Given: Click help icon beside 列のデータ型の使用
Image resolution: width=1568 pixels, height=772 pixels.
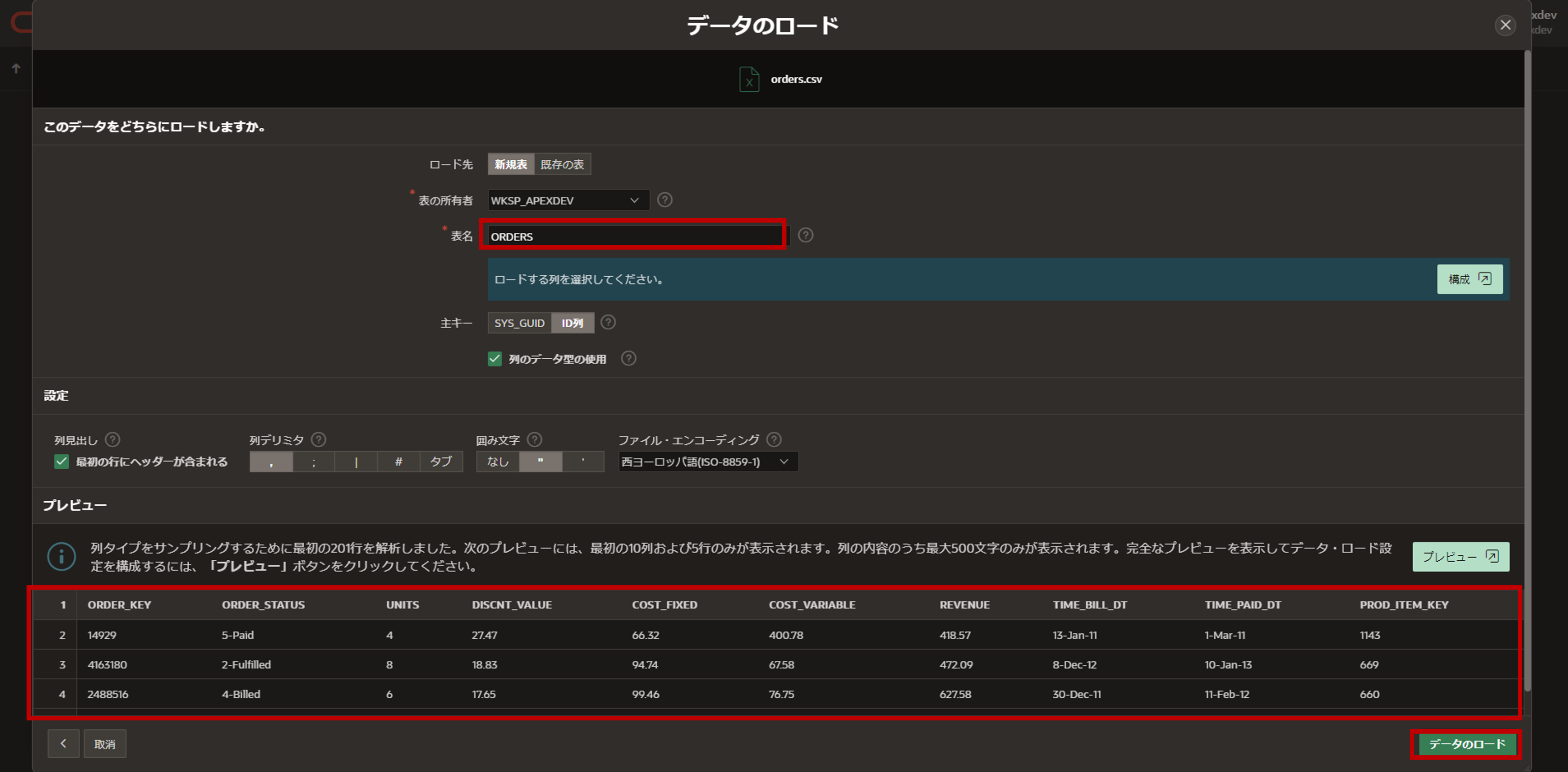Looking at the screenshot, I should 628,358.
